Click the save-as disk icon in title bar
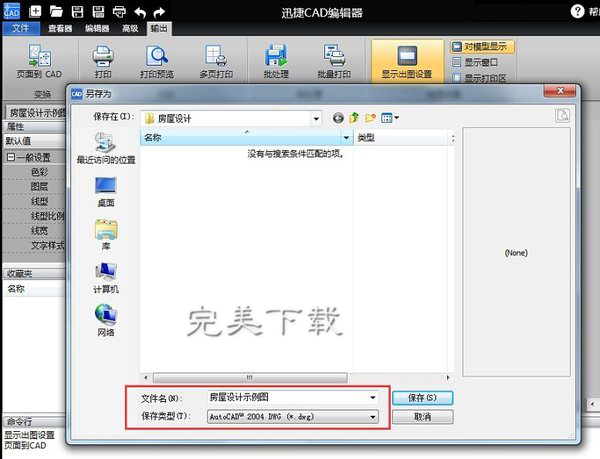The width and height of the screenshot is (600, 459). point(98,11)
